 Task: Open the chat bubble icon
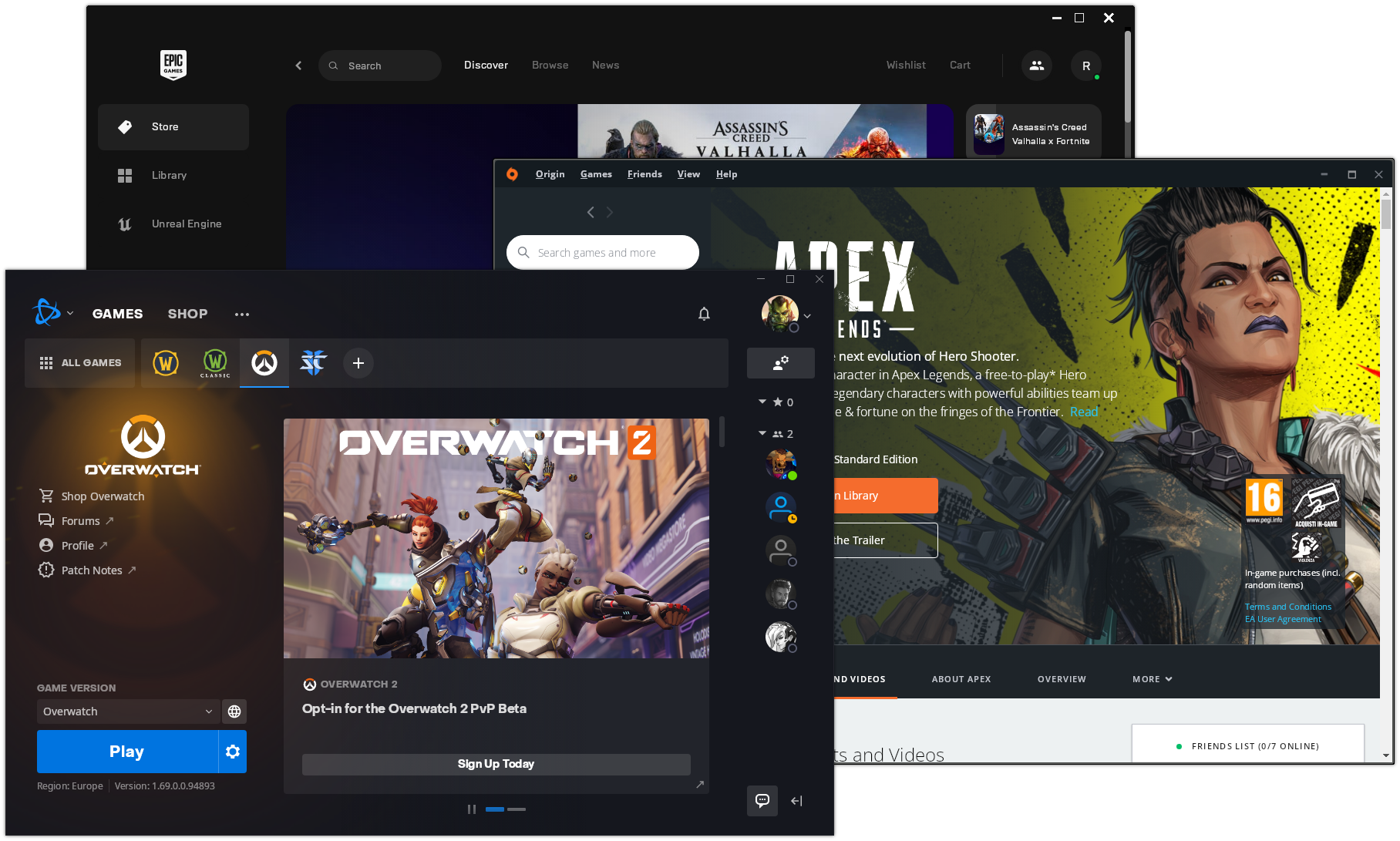click(762, 800)
